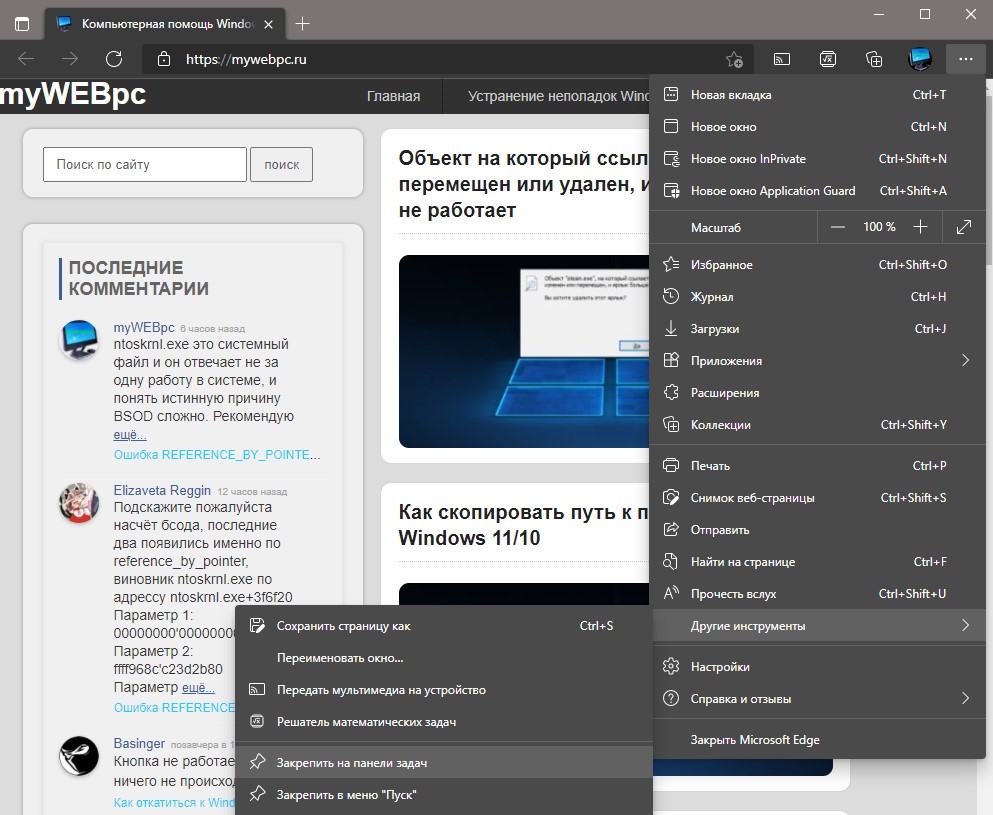Toggle the three-dots Settings and more button

click(x=965, y=59)
